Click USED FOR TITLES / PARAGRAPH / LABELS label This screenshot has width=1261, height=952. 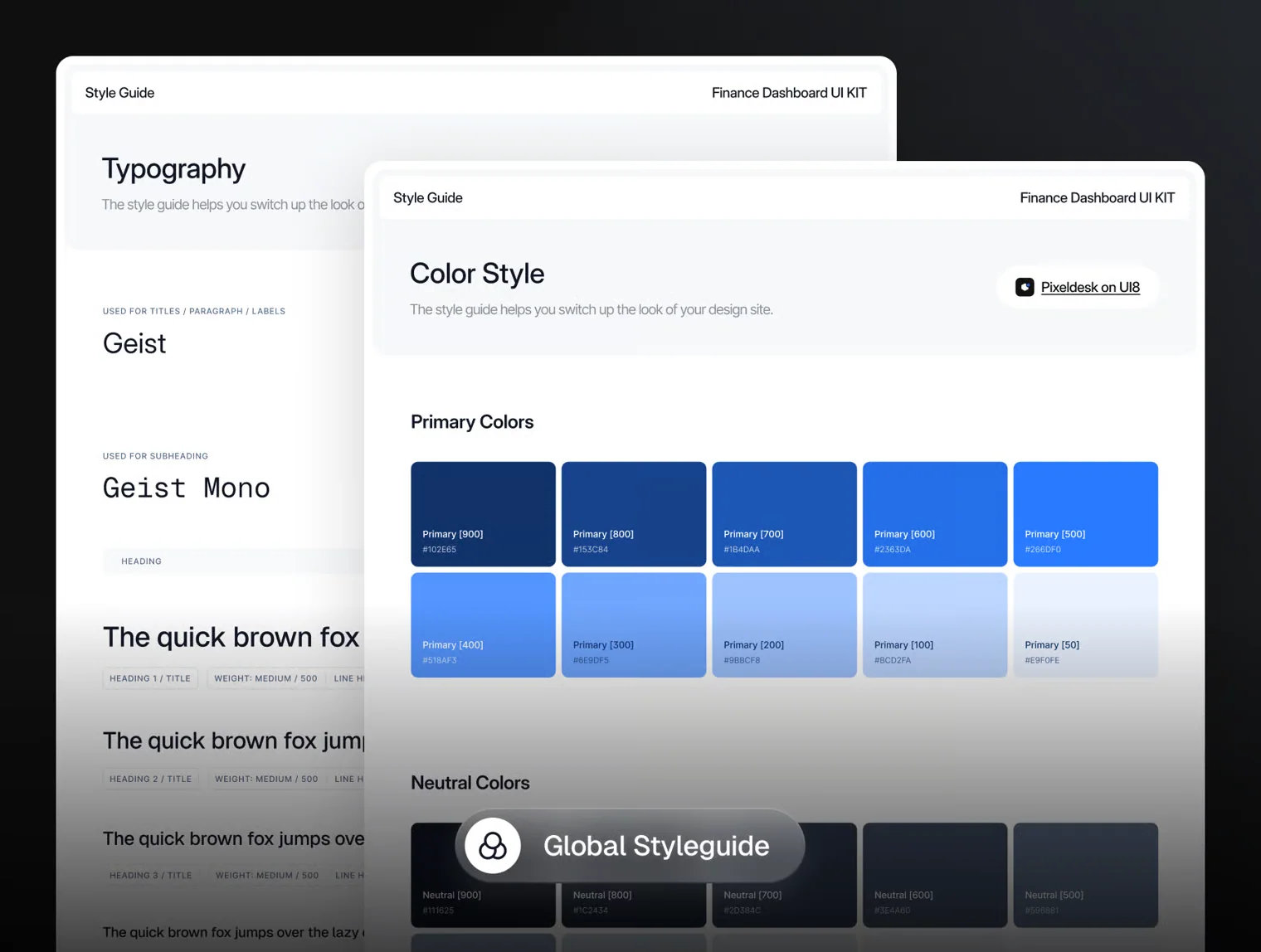coord(194,311)
